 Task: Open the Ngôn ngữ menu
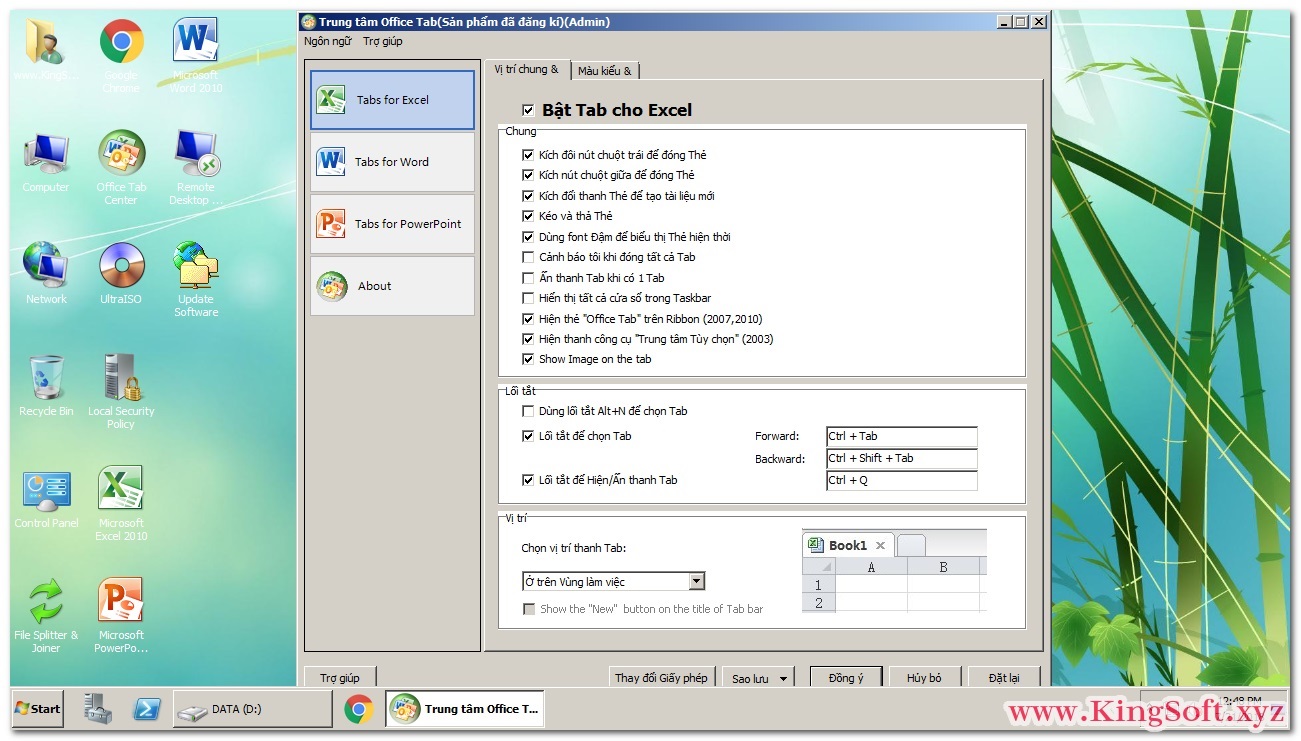tap(328, 41)
